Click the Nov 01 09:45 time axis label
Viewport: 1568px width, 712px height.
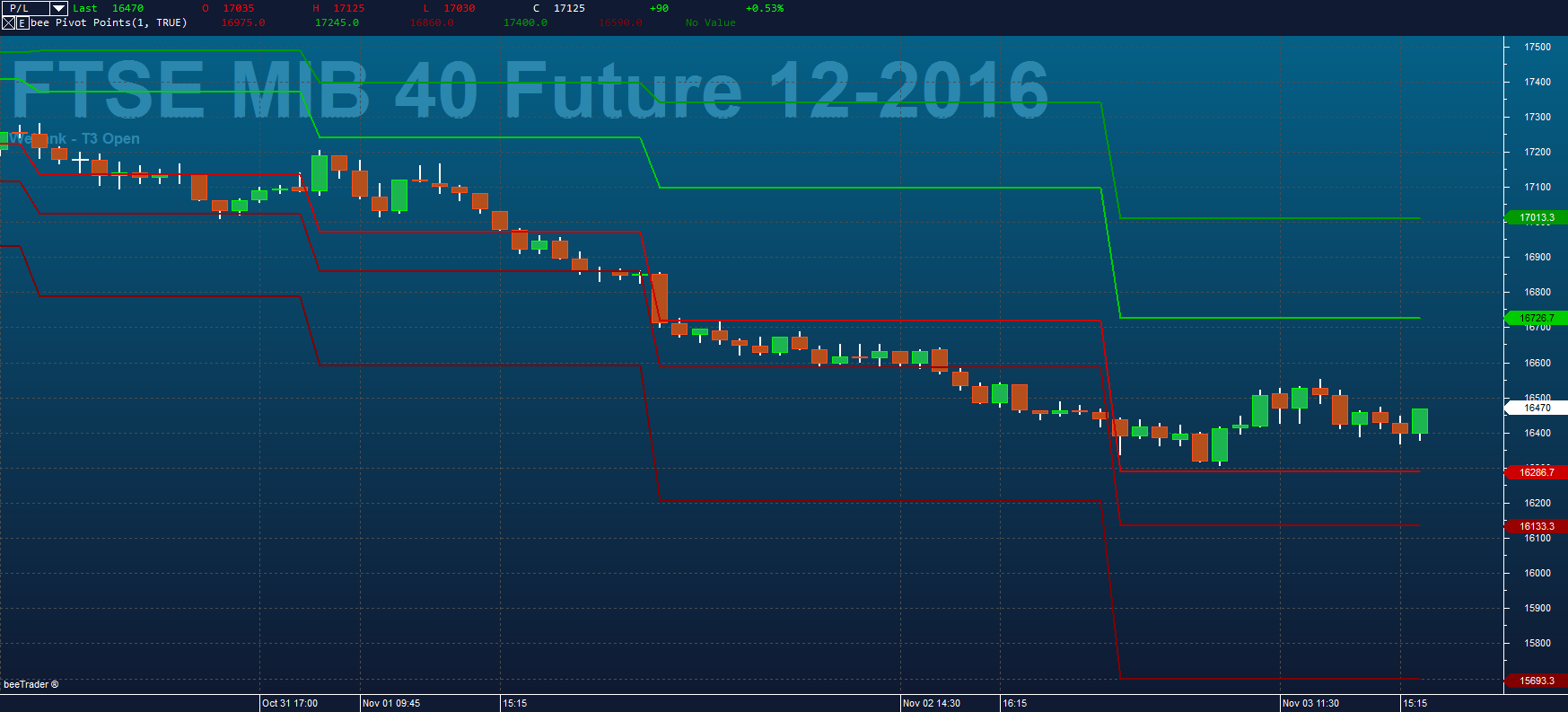(x=391, y=703)
